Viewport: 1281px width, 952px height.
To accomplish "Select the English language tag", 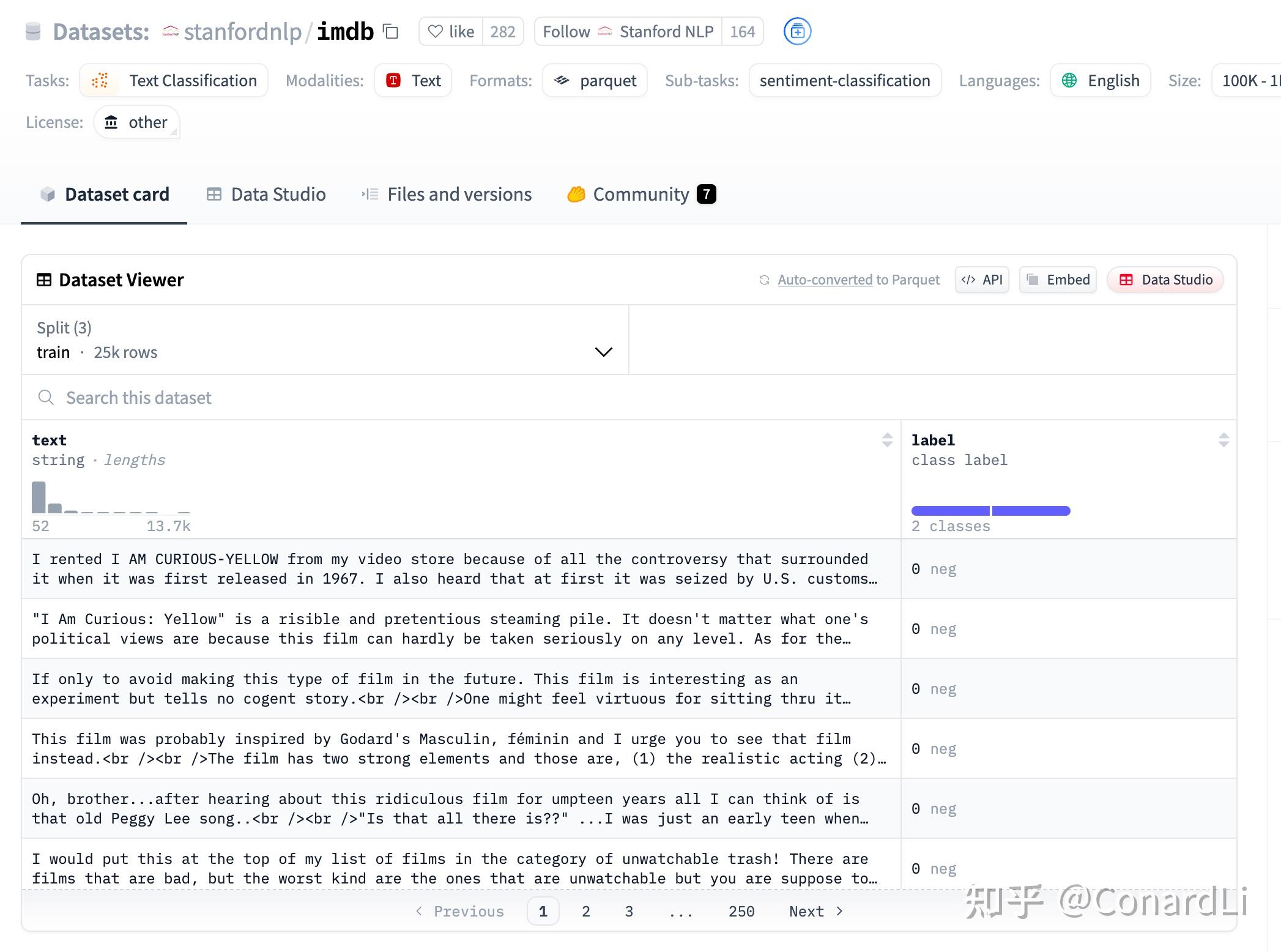I will point(1100,81).
